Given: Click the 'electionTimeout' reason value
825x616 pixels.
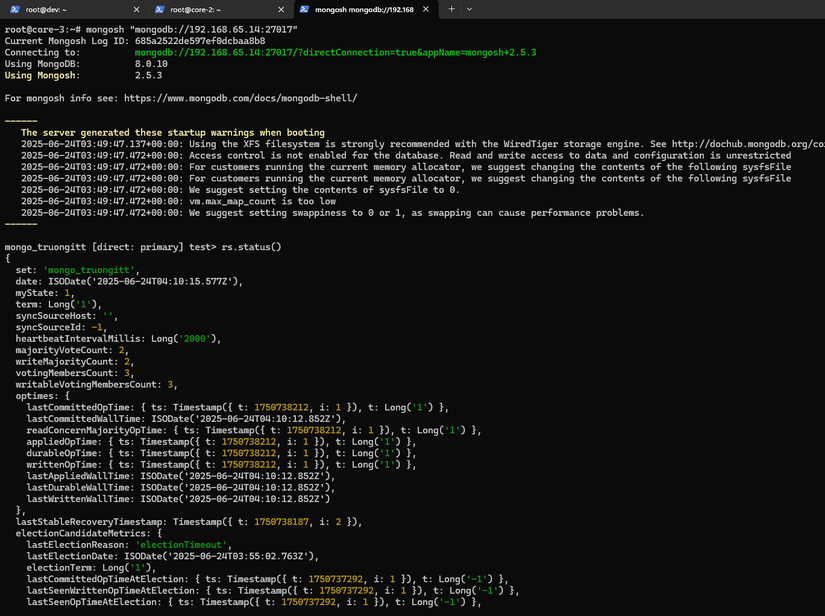Looking at the screenshot, I should pos(181,545).
